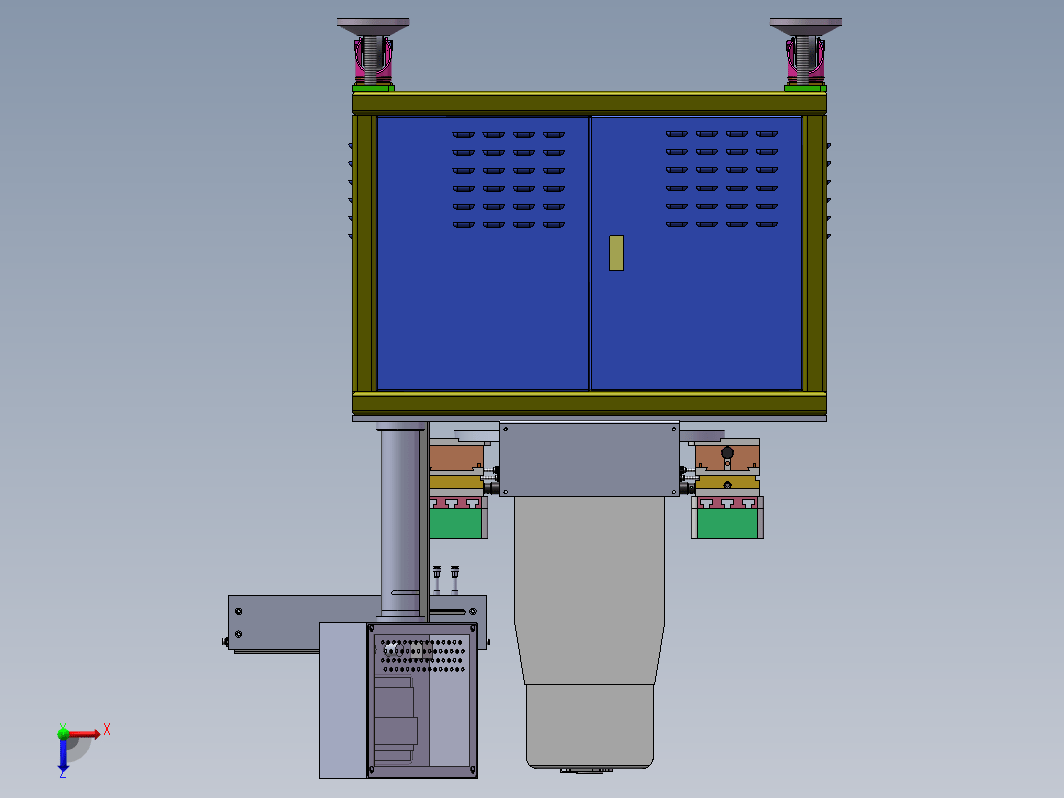1064x798 pixels.
Task: Select the large gray tapered motor housing
Action: coord(589,590)
